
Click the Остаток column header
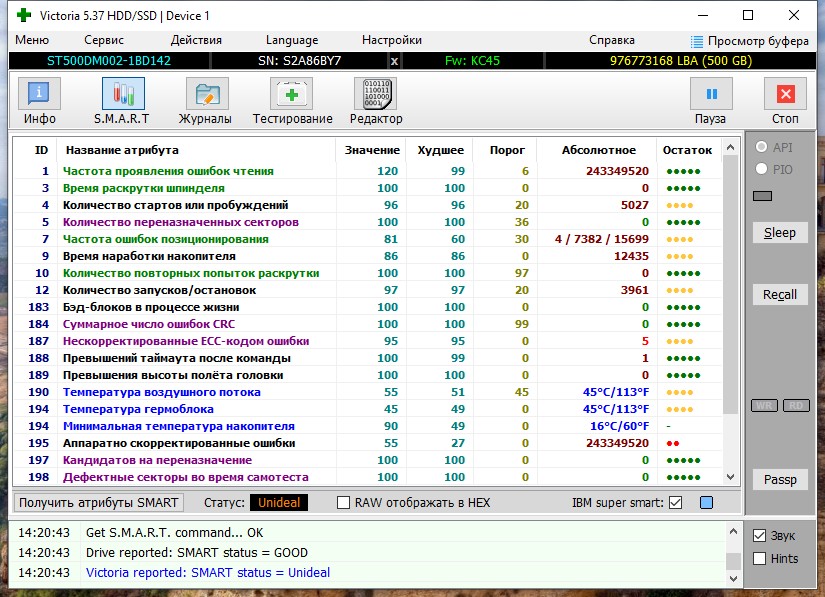[687, 150]
